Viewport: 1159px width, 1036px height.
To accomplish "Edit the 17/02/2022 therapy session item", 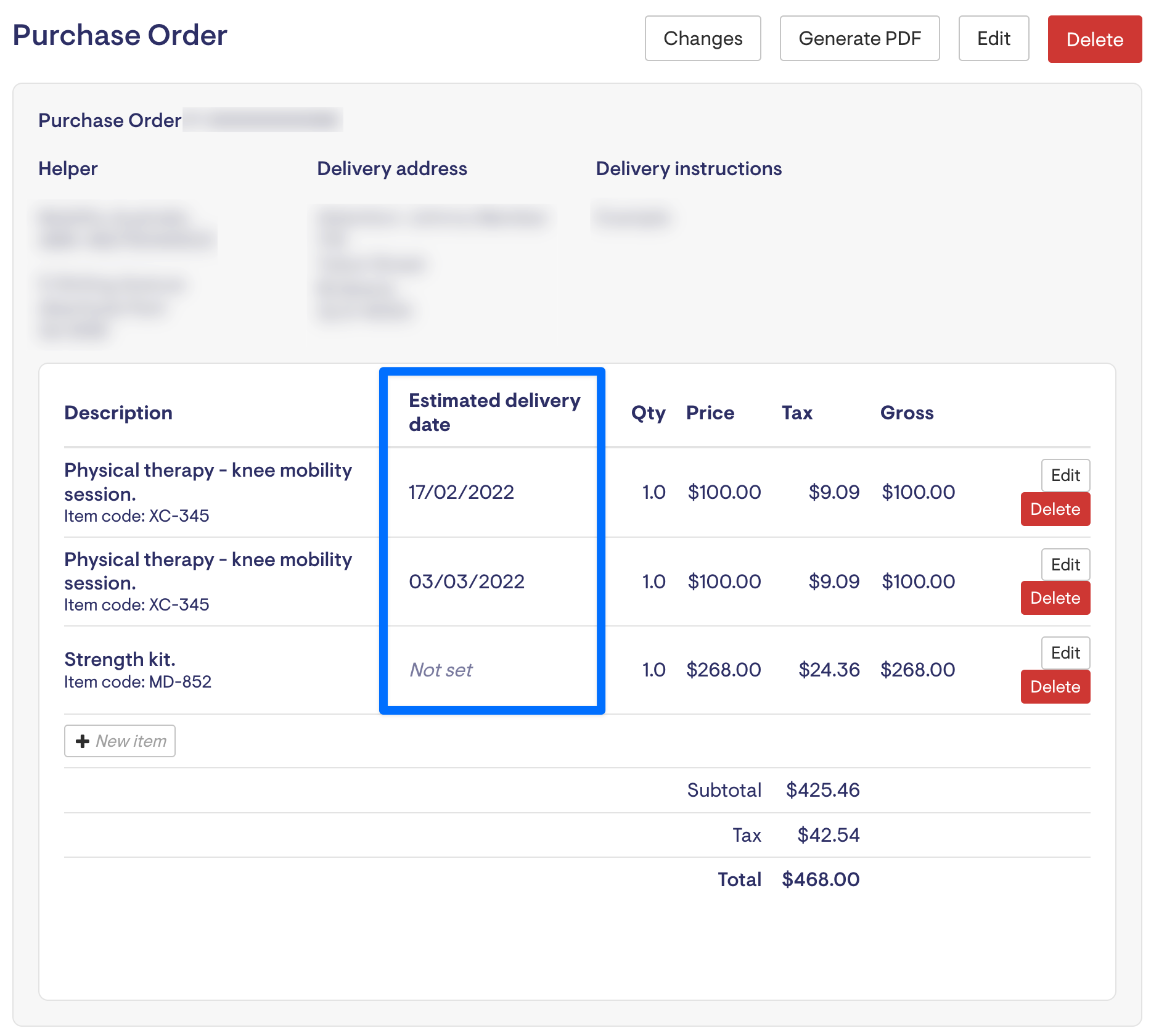I will click(x=1065, y=475).
